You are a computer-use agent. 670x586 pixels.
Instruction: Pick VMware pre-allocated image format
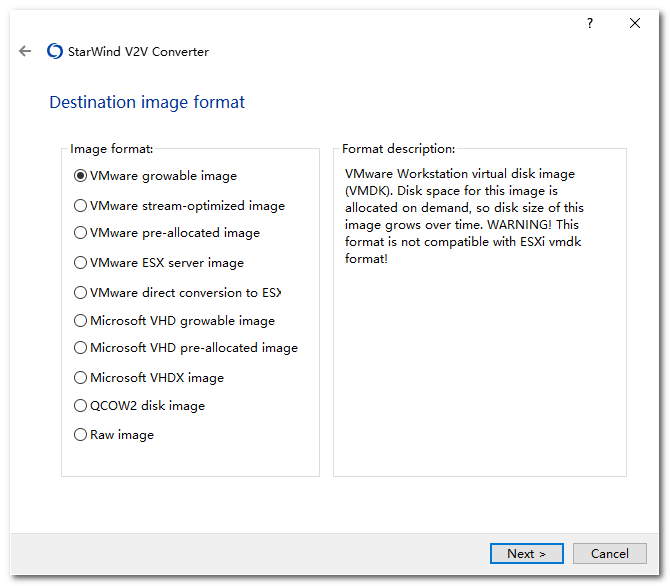click(x=81, y=233)
